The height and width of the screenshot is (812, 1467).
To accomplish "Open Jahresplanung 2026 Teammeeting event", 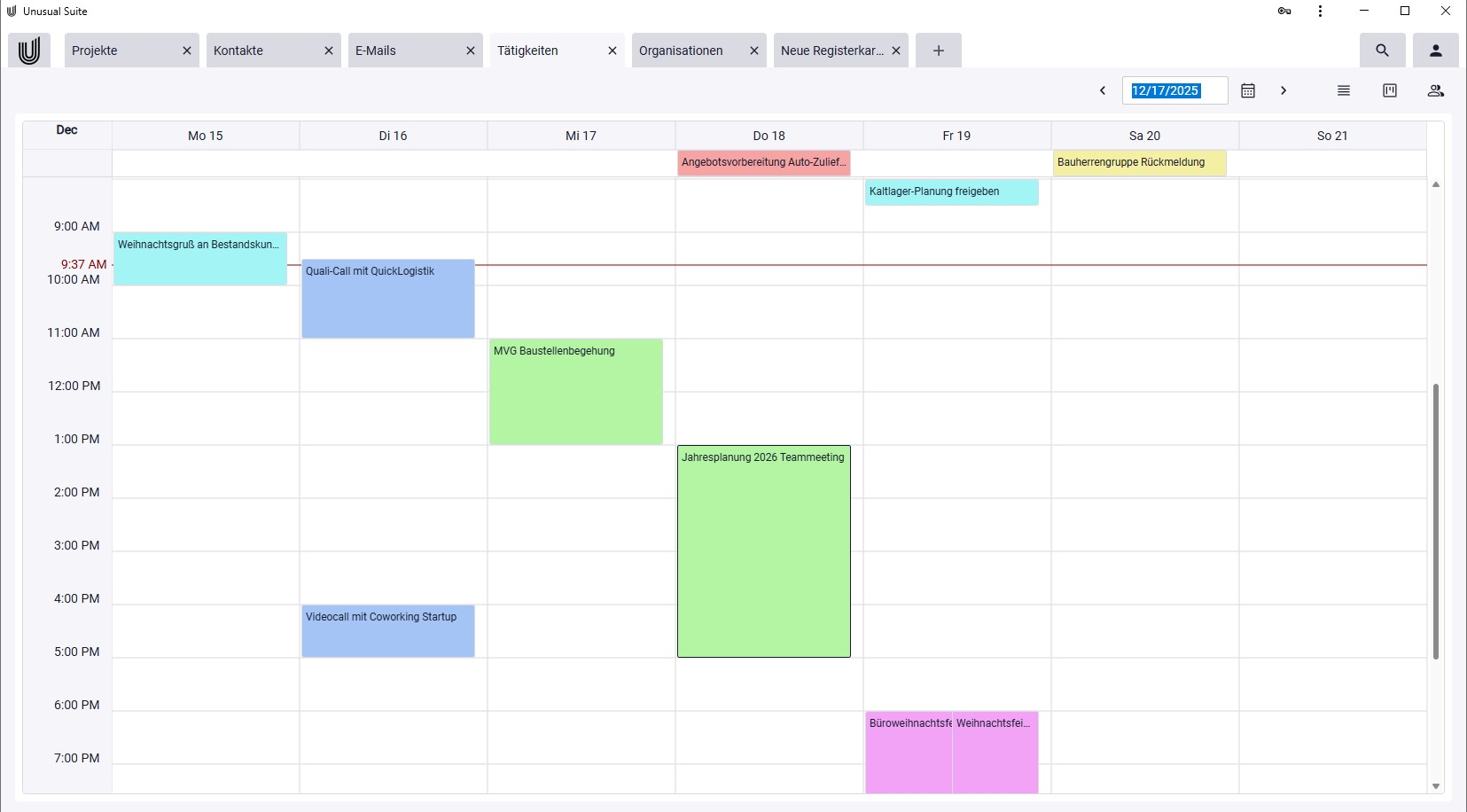I will point(763,550).
